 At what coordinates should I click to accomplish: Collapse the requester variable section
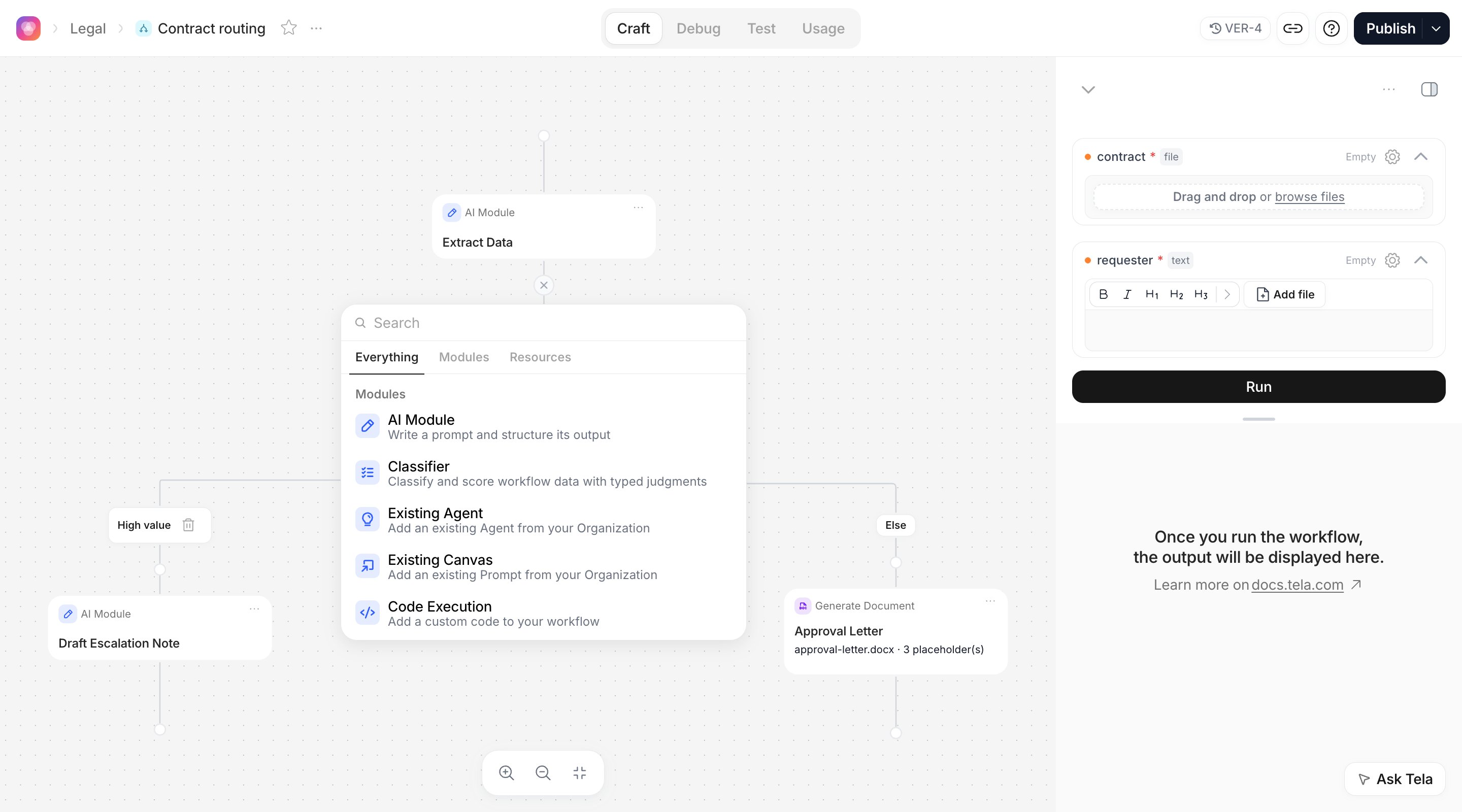1420,260
